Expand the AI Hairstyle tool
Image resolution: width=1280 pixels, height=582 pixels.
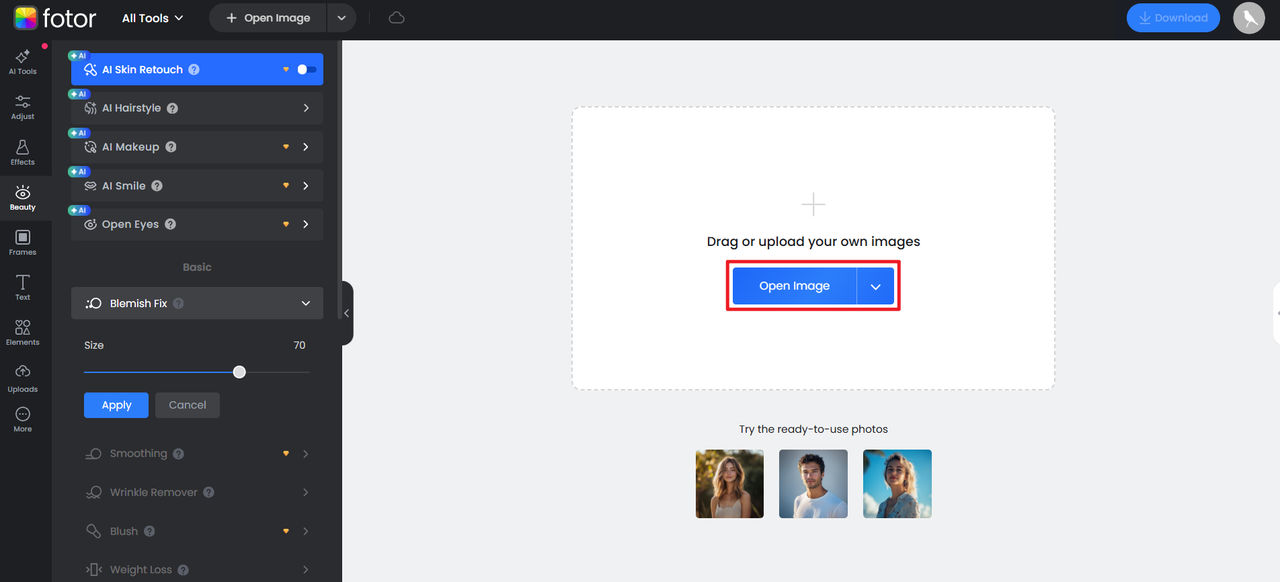pos(306,108)
